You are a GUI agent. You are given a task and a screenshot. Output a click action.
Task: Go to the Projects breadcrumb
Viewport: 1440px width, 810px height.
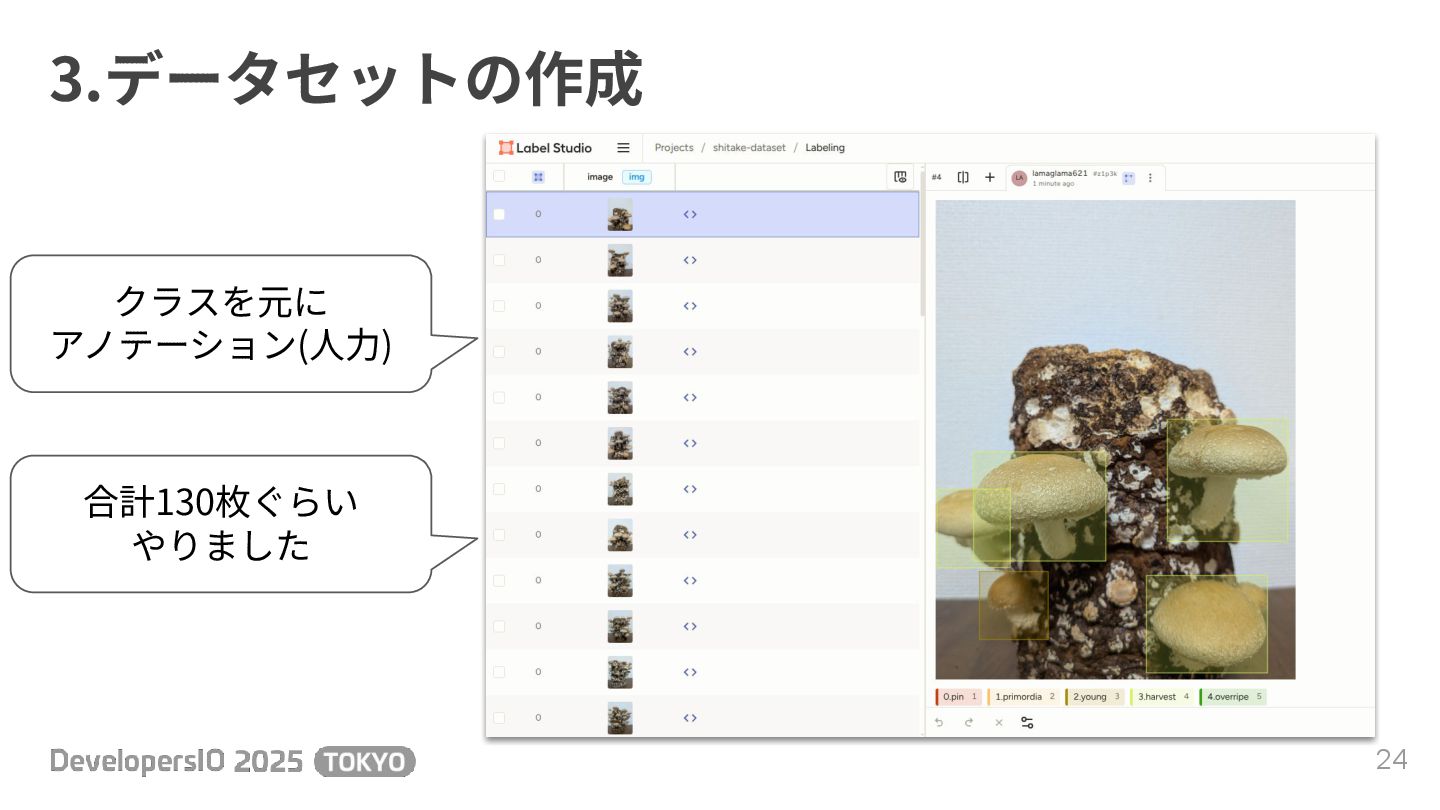point(674,148)
